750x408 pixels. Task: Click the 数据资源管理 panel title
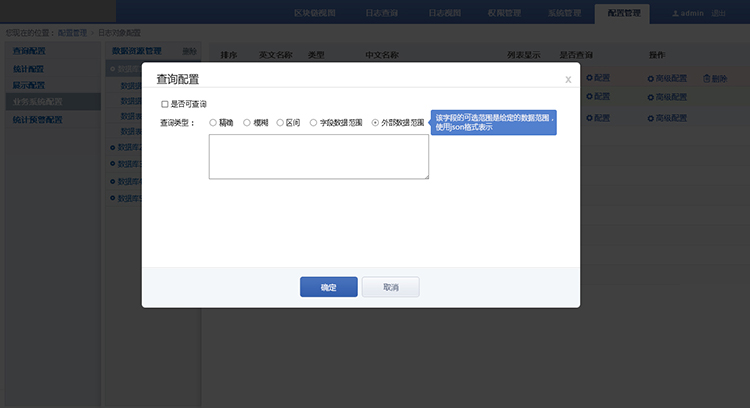tap(136, 51)
